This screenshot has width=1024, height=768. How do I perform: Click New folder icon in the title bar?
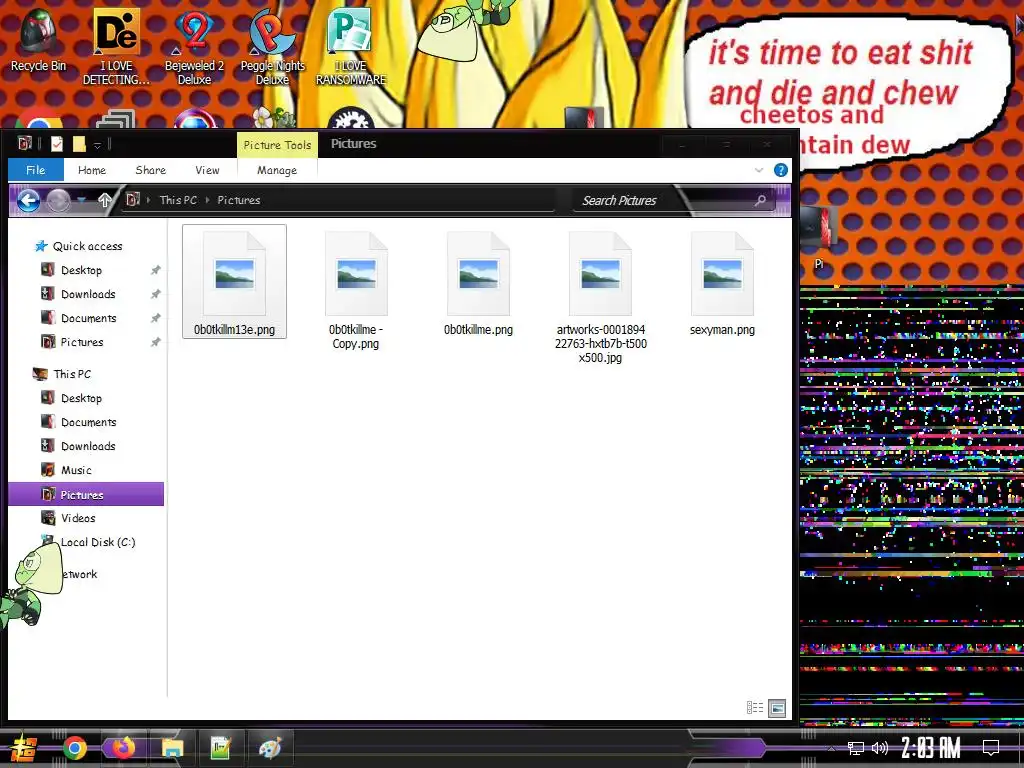pos(79,144)
